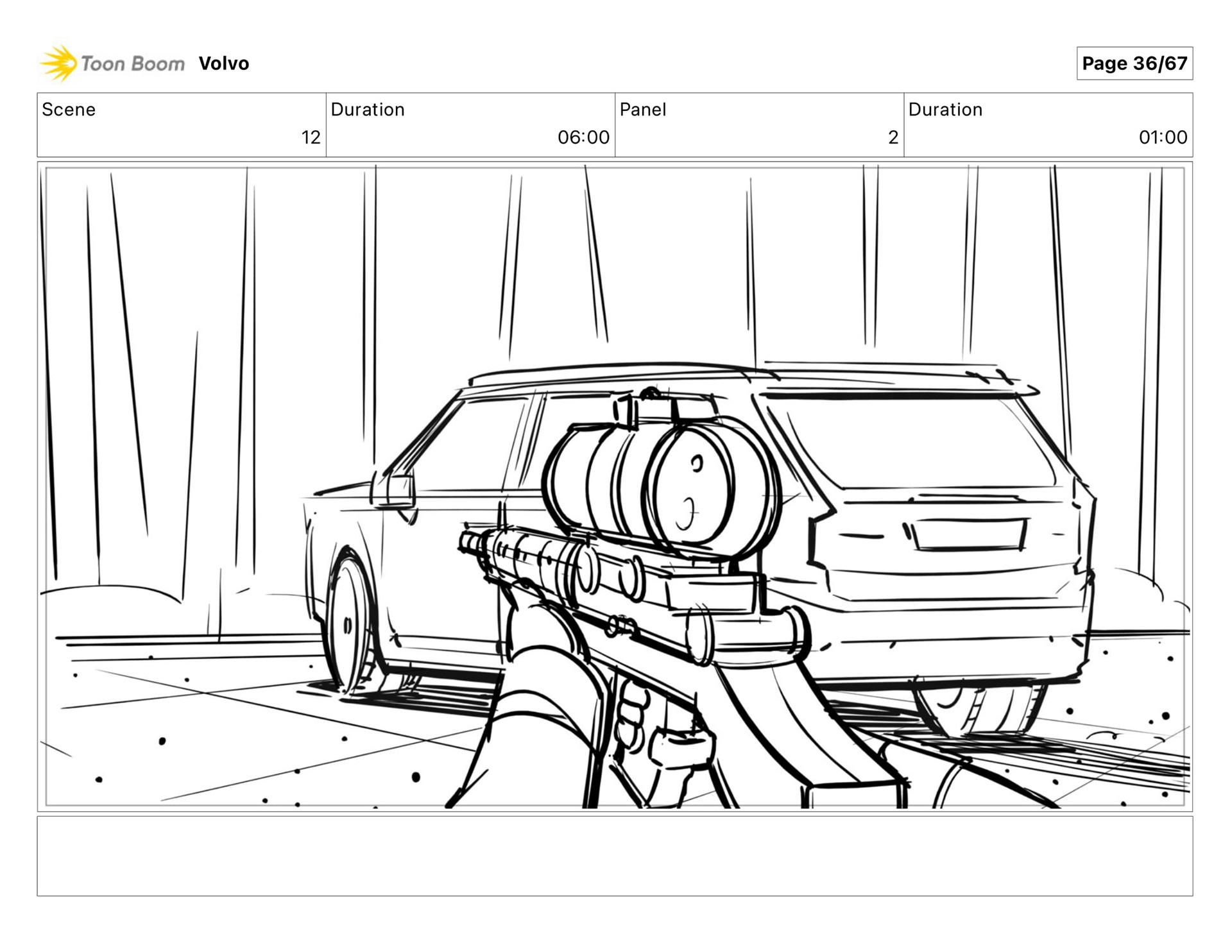The width and height of the screenshot is (1232, 952).
Task: Click the Scene label cell
Action: pos(69,110)
